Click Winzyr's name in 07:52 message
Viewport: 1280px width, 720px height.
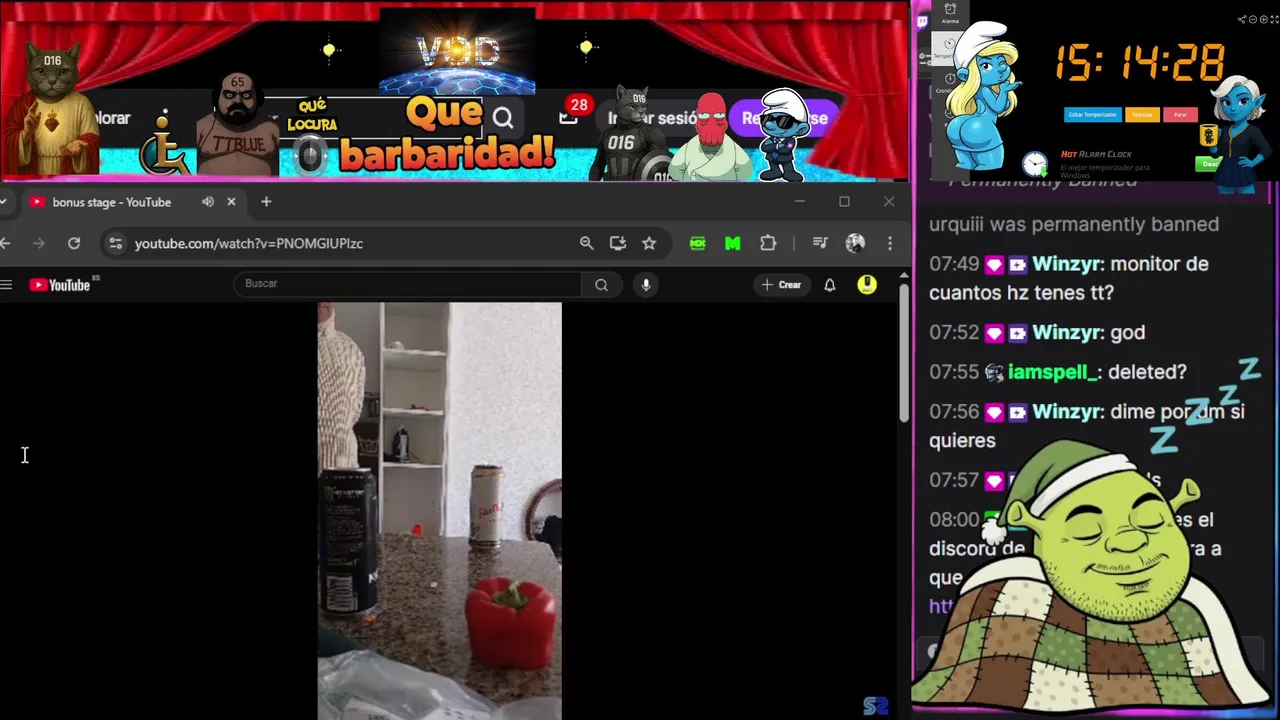1067,333
